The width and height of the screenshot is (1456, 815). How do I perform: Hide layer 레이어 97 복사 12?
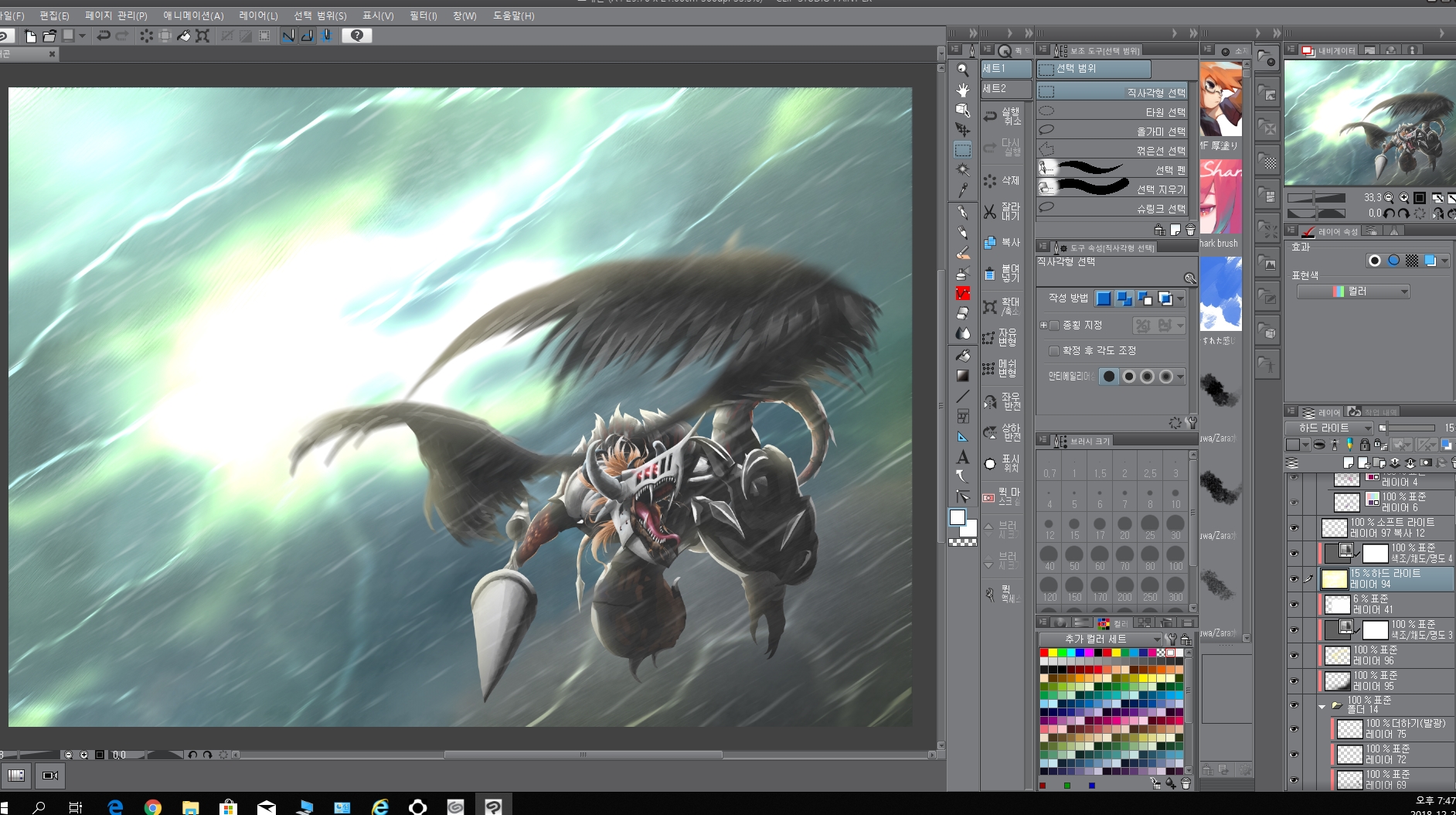(x=1294, y=527)
